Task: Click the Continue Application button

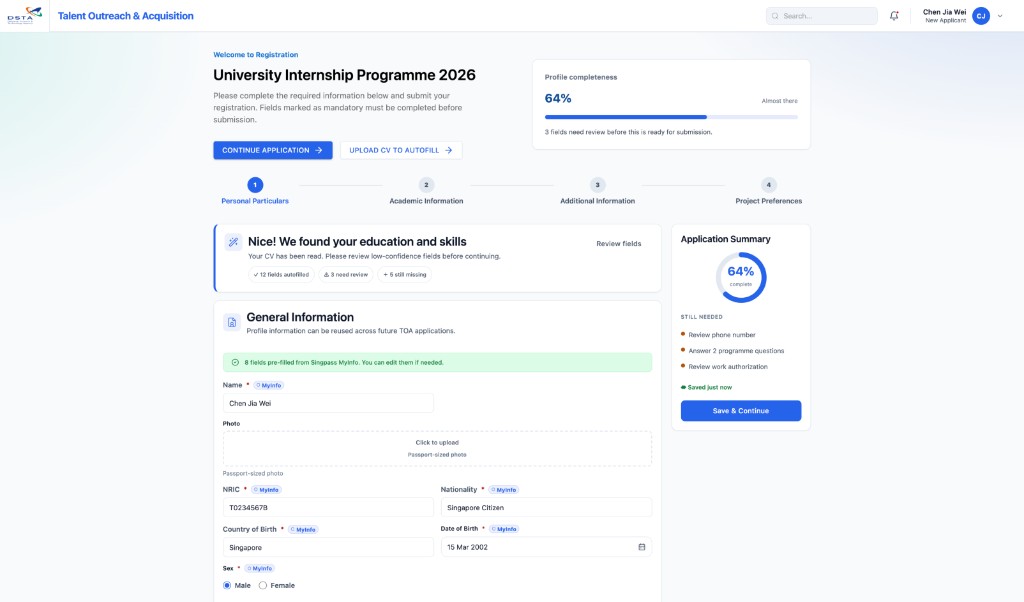Action: (272, 150)
